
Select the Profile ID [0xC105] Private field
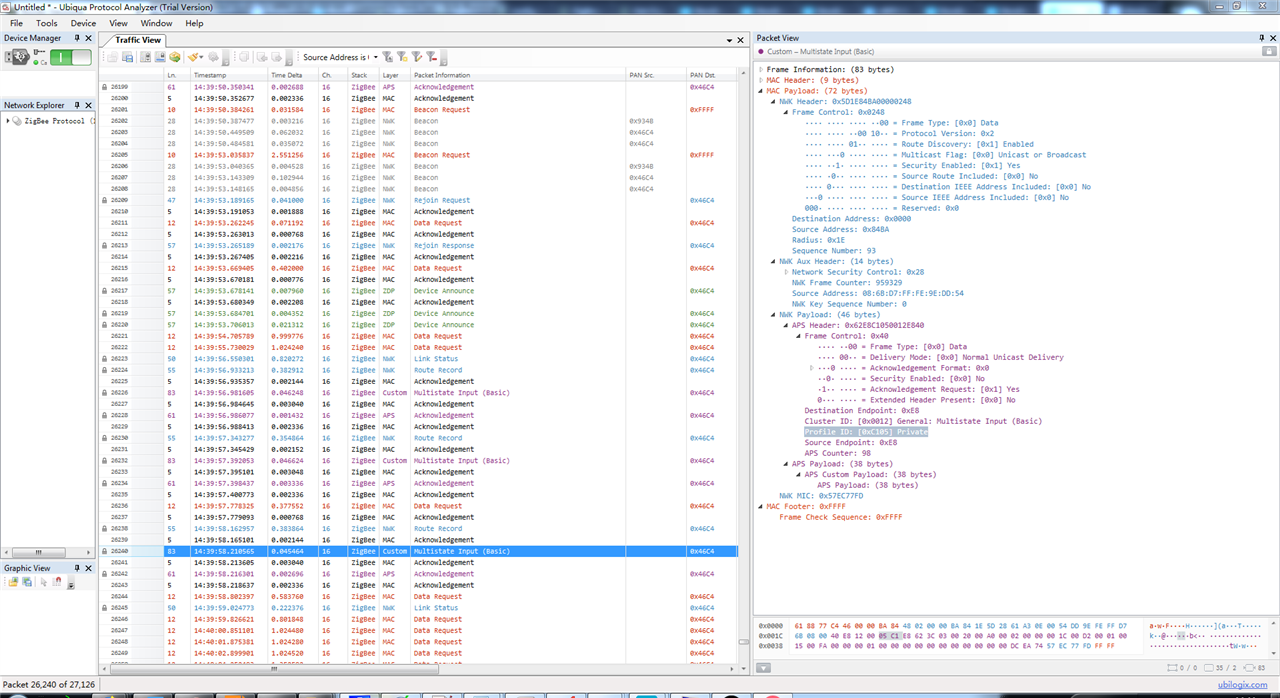(x=866, y=432)
